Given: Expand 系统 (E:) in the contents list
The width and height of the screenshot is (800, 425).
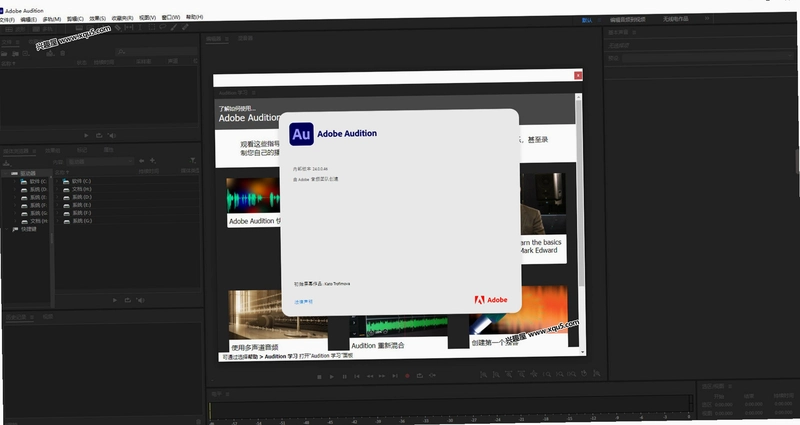Looking at the screenshot, I should (58, 205).
